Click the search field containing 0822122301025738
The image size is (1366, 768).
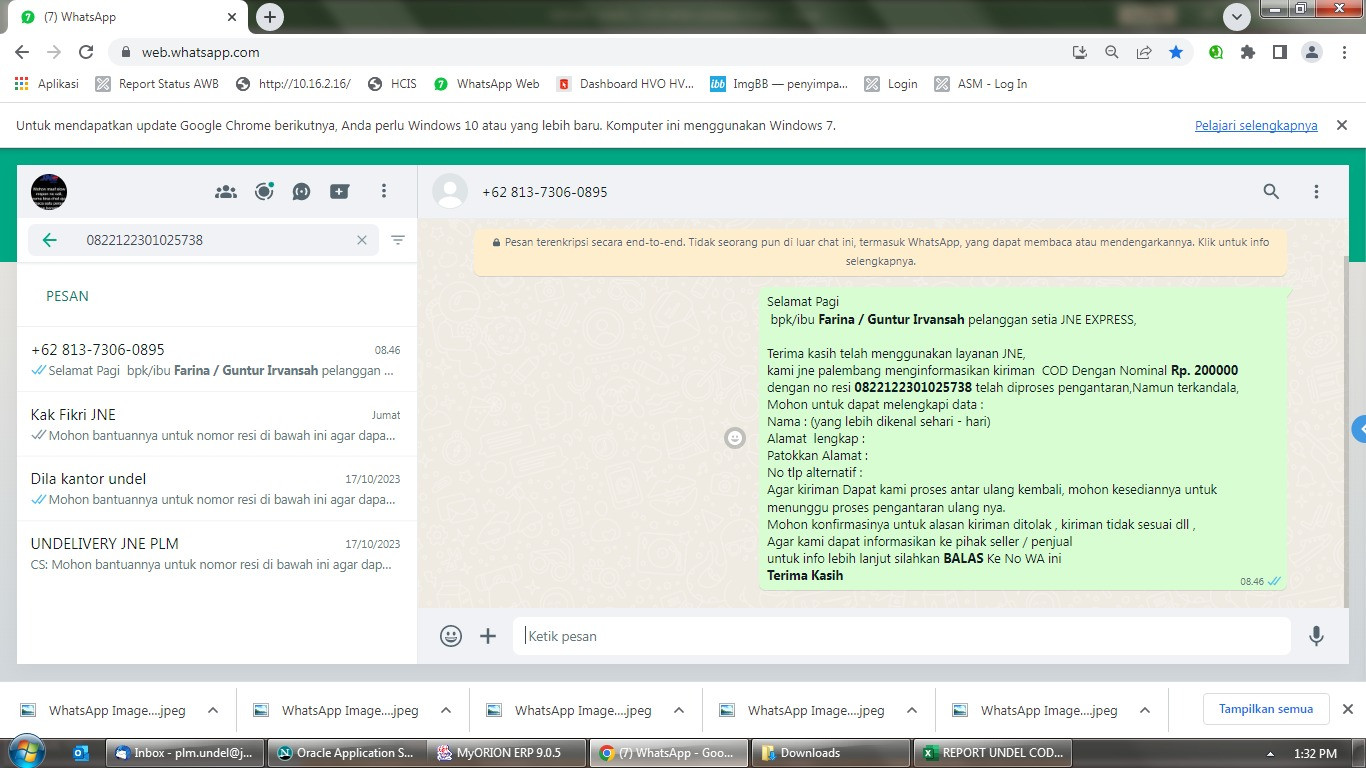tap(203, 240)
